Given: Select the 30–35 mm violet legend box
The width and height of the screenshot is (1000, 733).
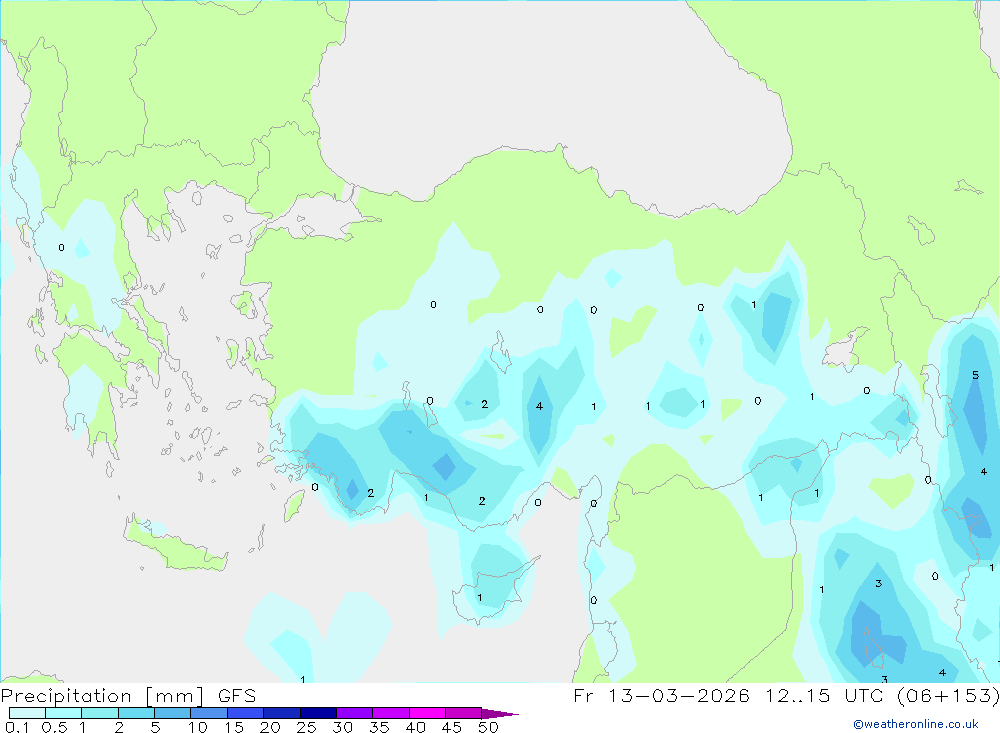Looking at the screenshot, I should 354,713.
